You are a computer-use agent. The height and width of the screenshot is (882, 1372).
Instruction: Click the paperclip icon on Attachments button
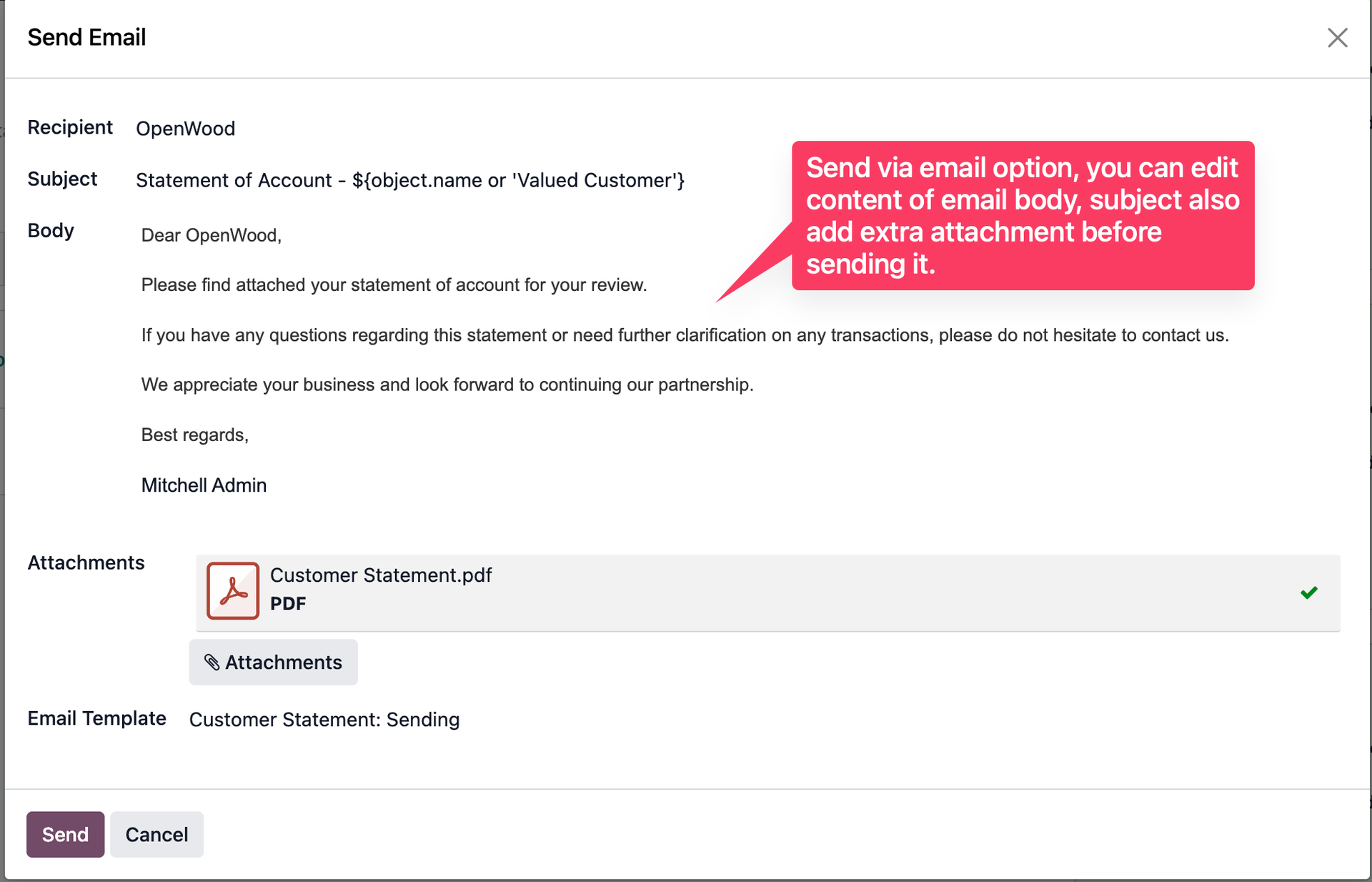pyautogui.click(x=212, y=662)
